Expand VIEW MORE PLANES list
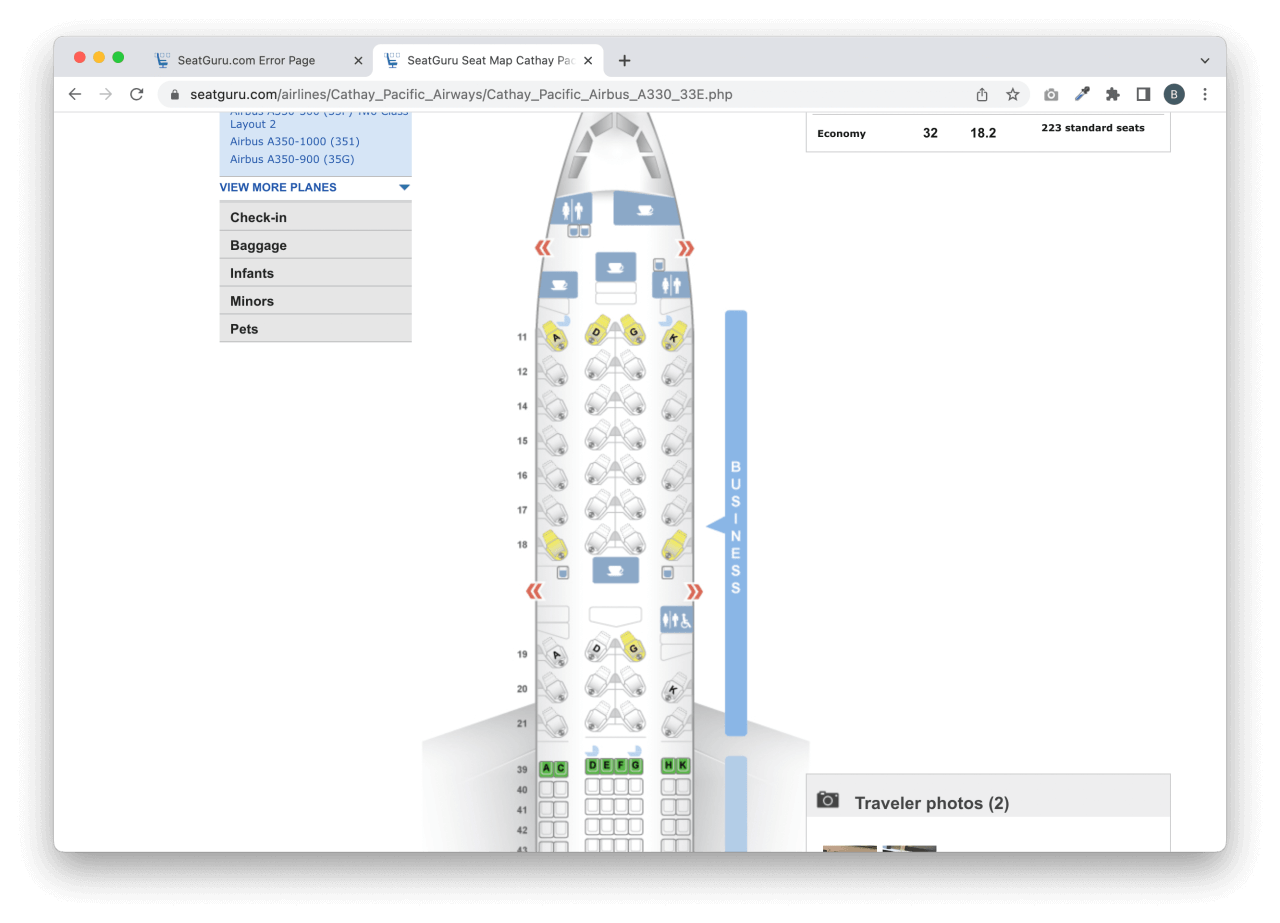This screenshot has width=1280, height=923. coord(315,187)
